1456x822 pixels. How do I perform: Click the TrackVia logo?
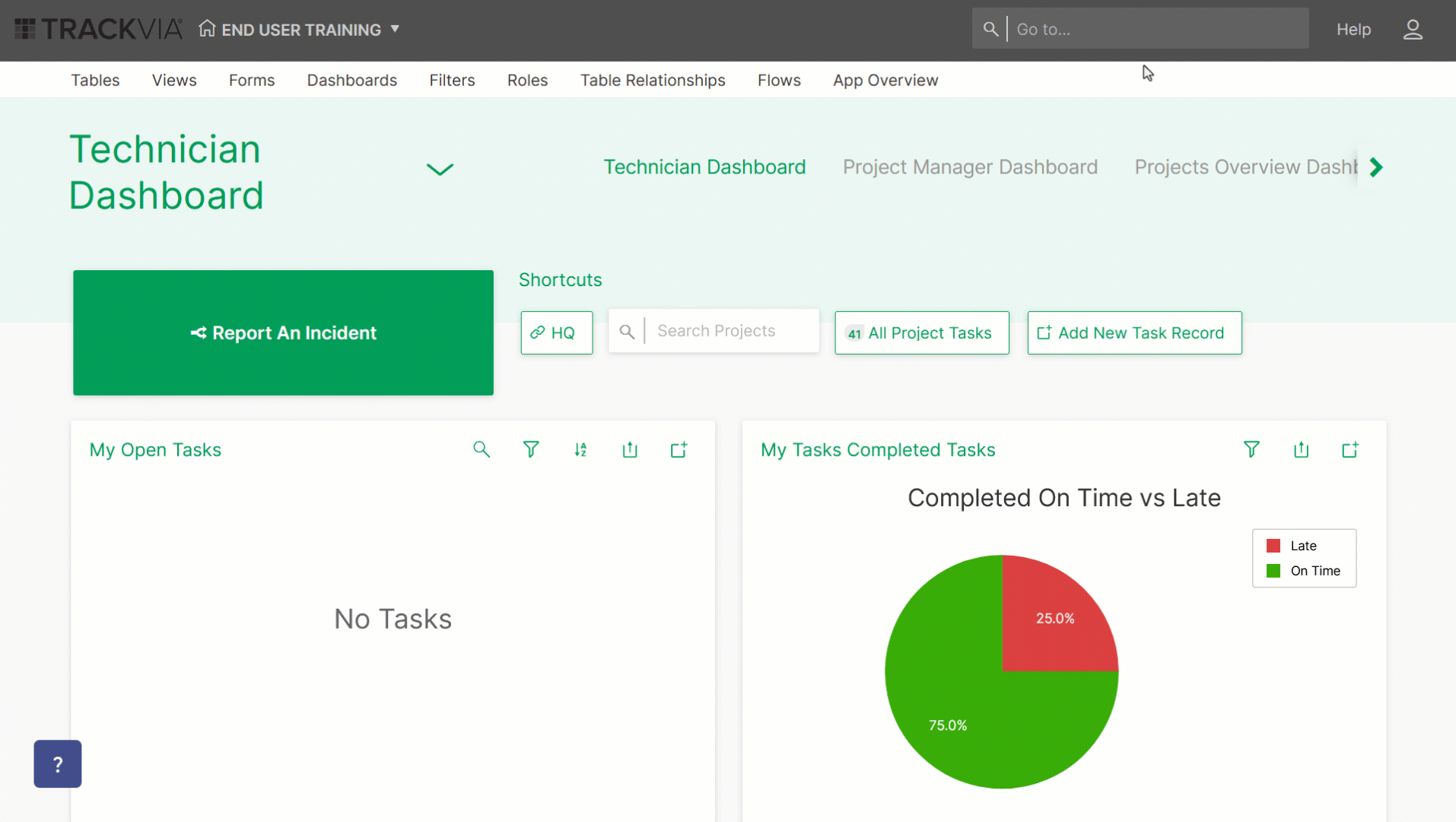97,27
